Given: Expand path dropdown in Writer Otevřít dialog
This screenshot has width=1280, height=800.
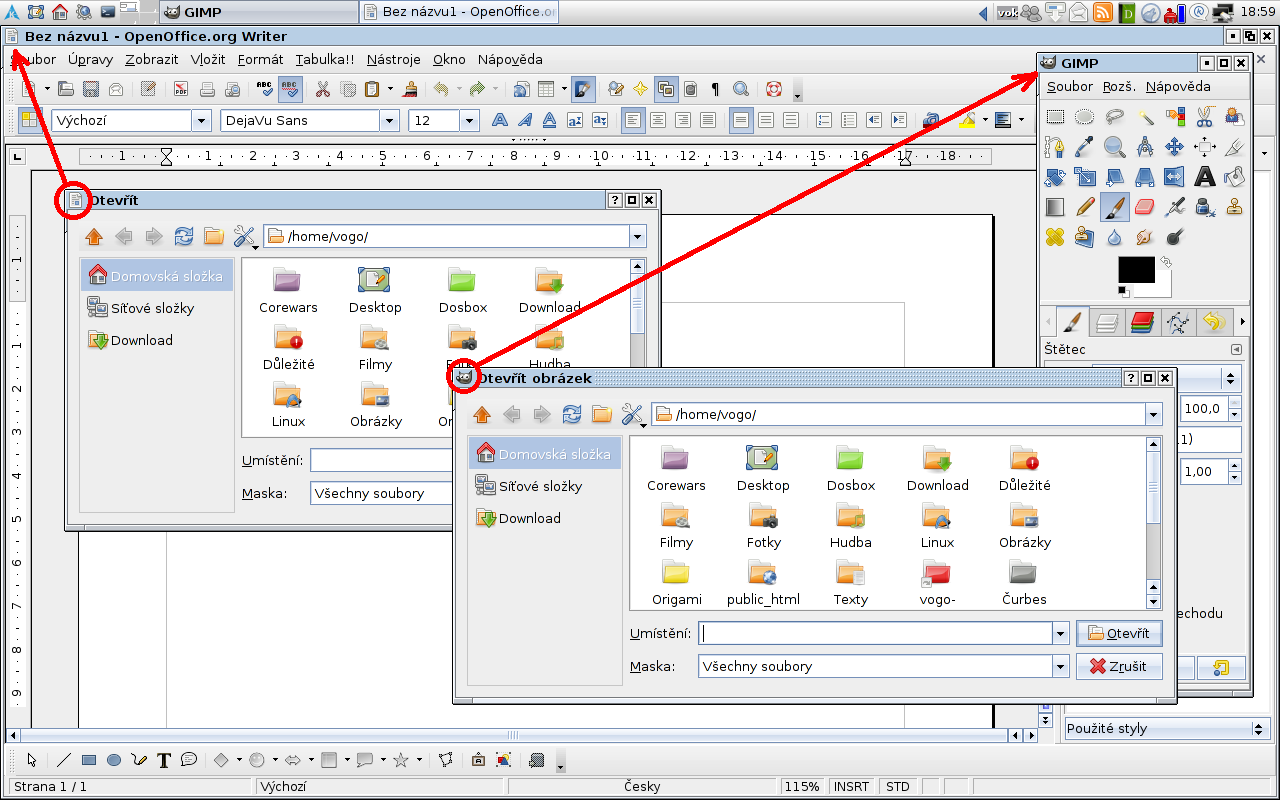Looking at the screenshot, I should [x=638, y=237].
